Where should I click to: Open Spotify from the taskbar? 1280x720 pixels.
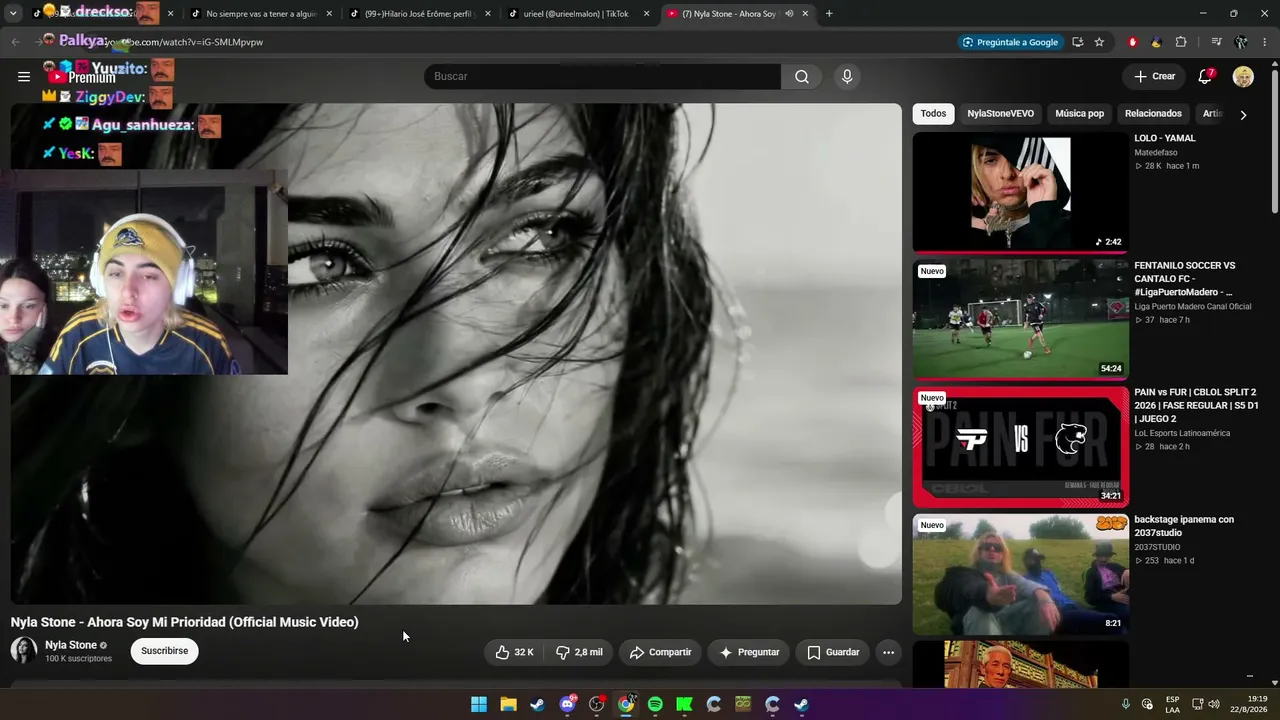point(655,704)
